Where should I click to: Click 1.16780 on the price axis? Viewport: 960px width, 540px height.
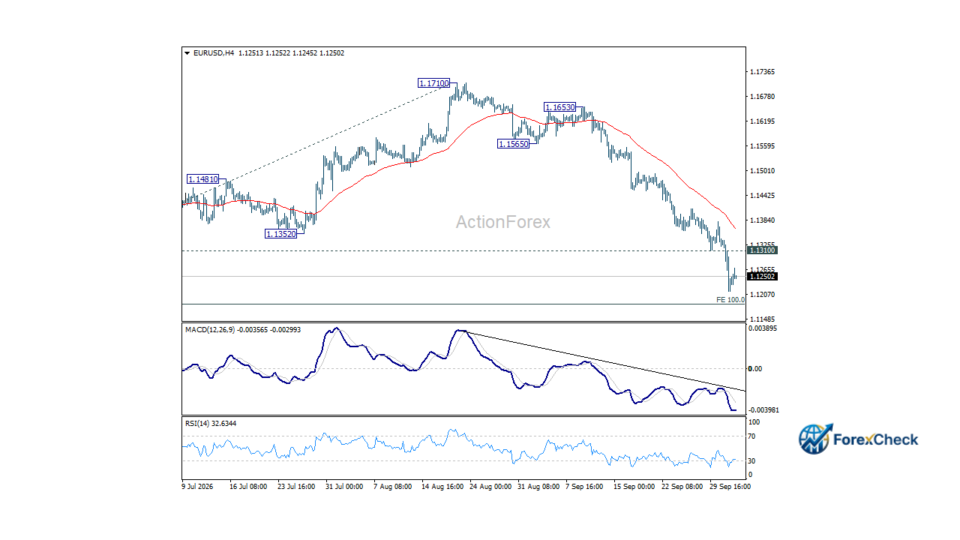pos(762,97)
